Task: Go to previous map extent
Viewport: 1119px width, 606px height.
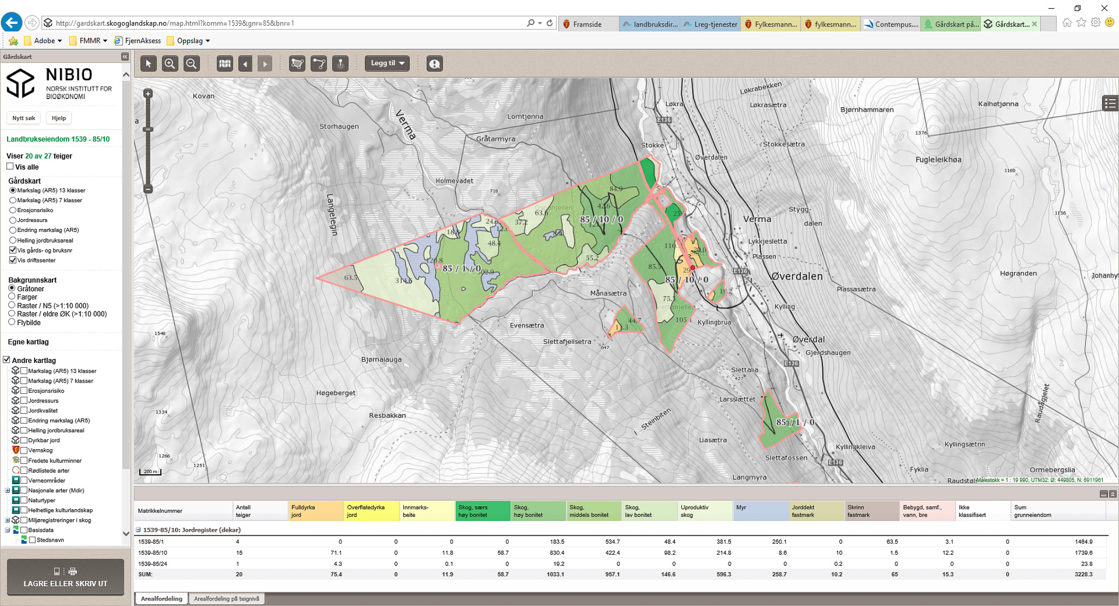Action: coord(245,63)
